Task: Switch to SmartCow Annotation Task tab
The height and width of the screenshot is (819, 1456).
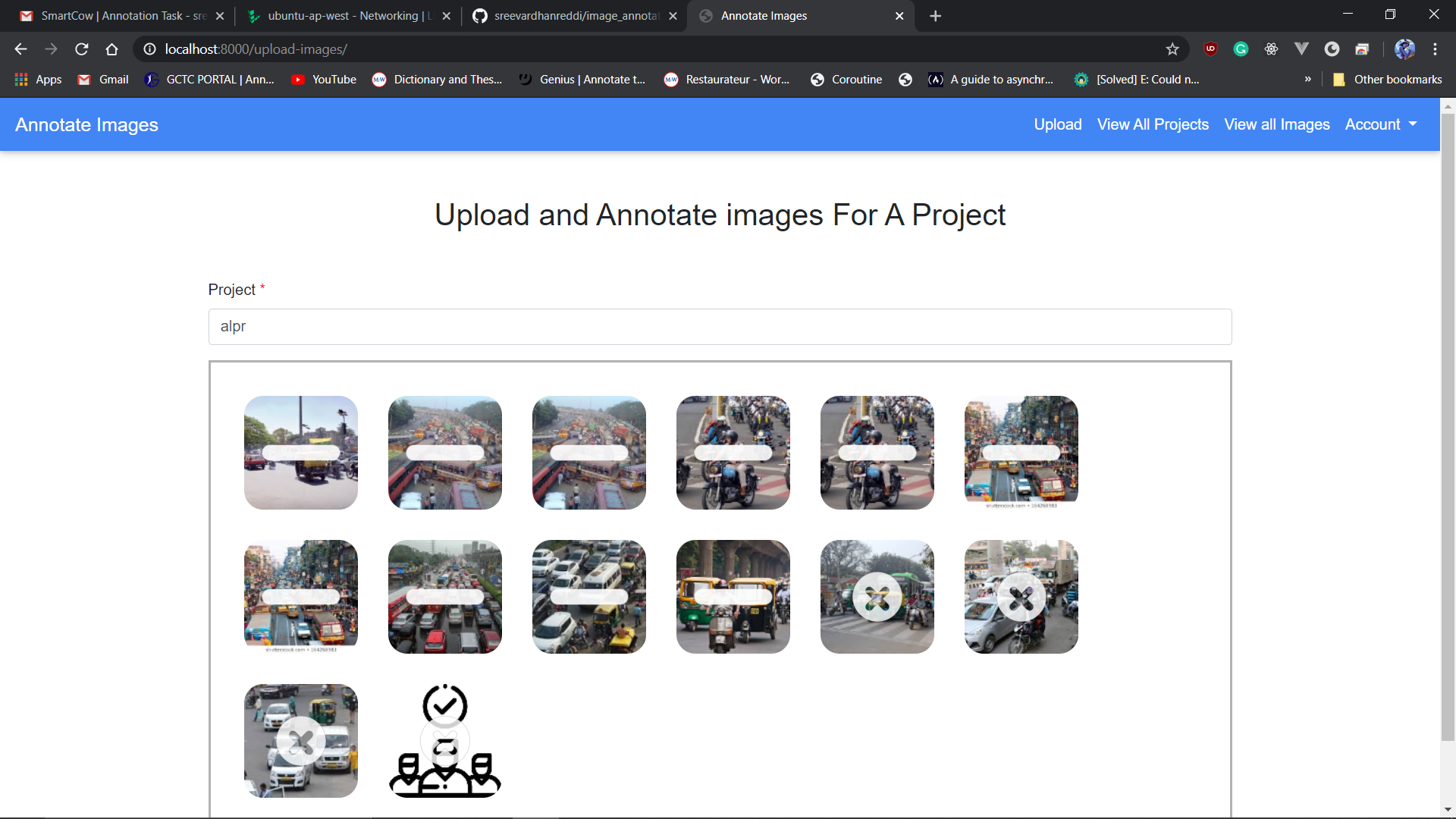Action: coord(121,16)
